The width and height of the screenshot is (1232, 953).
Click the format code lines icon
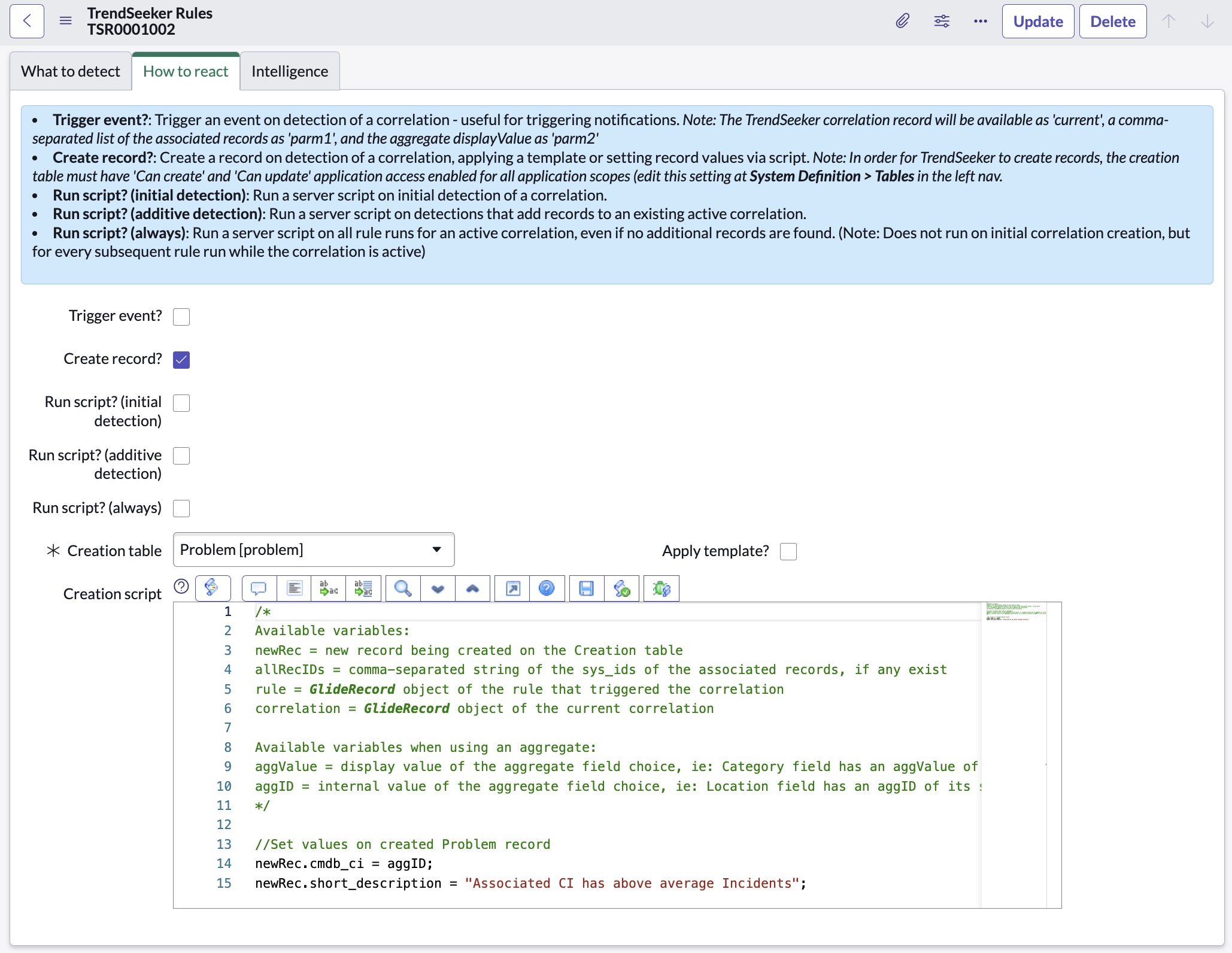pyautogui.click(x=294, y=588)
